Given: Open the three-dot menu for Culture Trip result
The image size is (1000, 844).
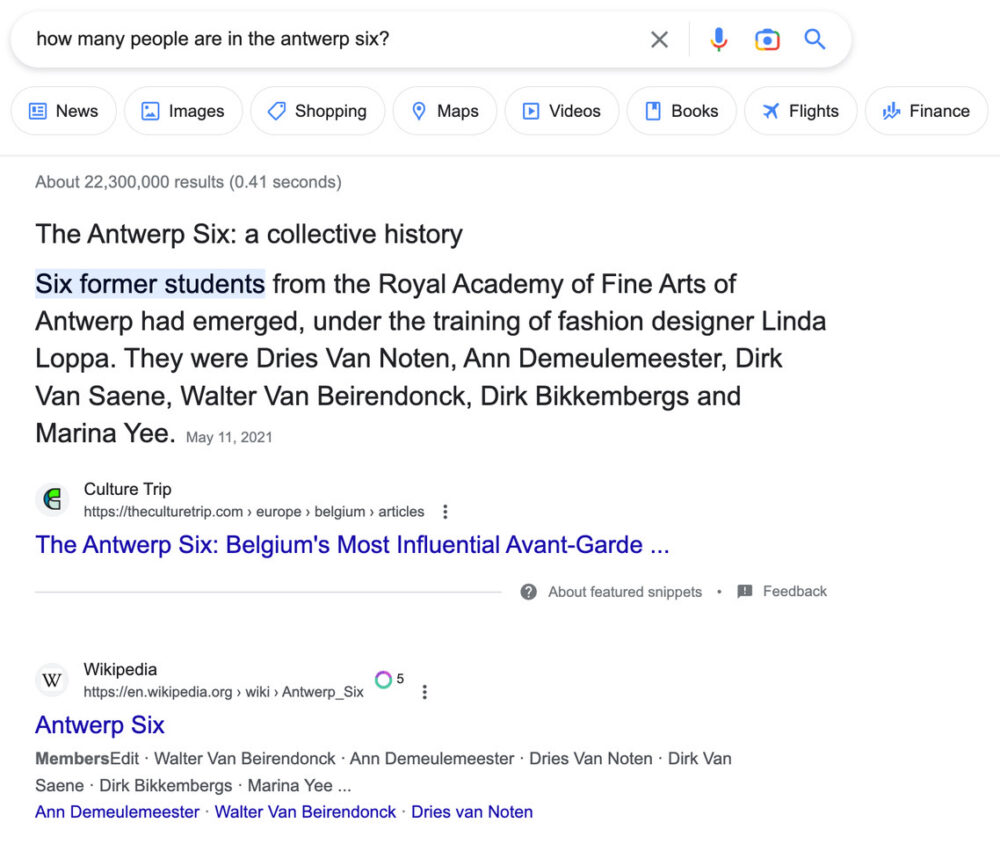Looking at the screenshot, I should pyautogui.click(x=445, y=512).
